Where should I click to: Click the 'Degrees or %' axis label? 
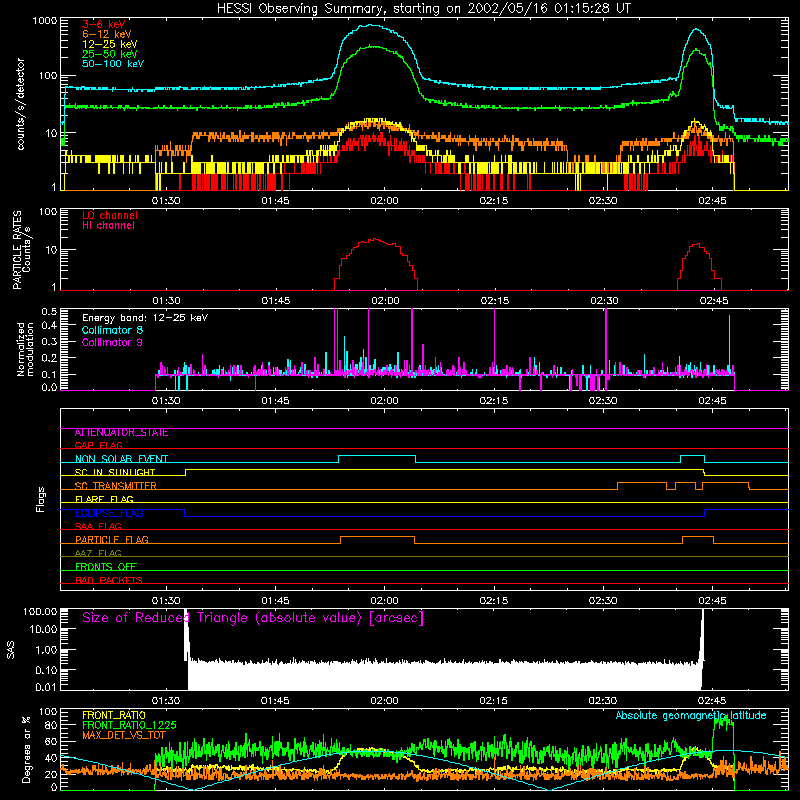click(x=26, y=749)
